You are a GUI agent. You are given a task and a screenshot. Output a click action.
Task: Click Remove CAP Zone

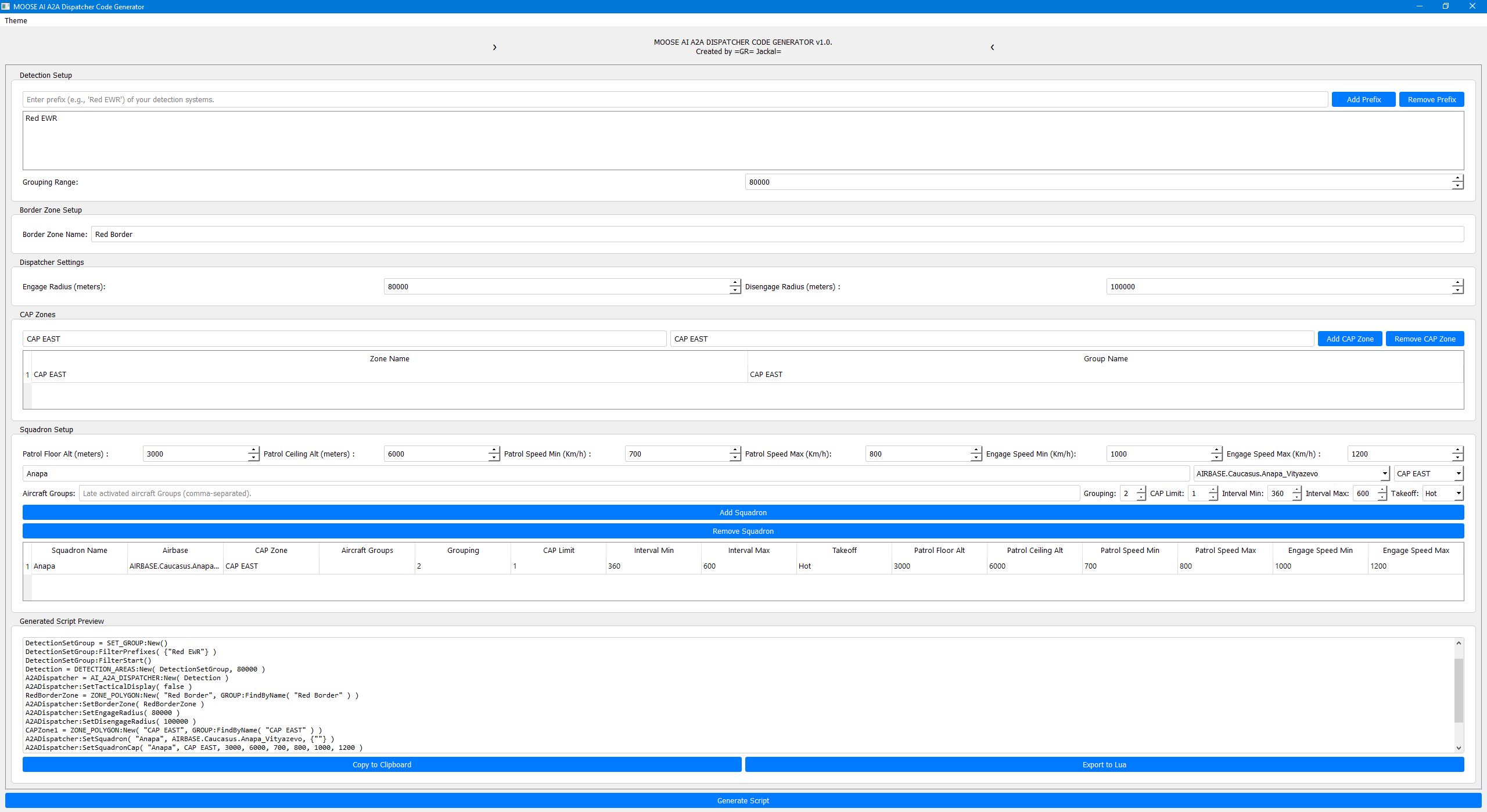tap(1424, 338)
